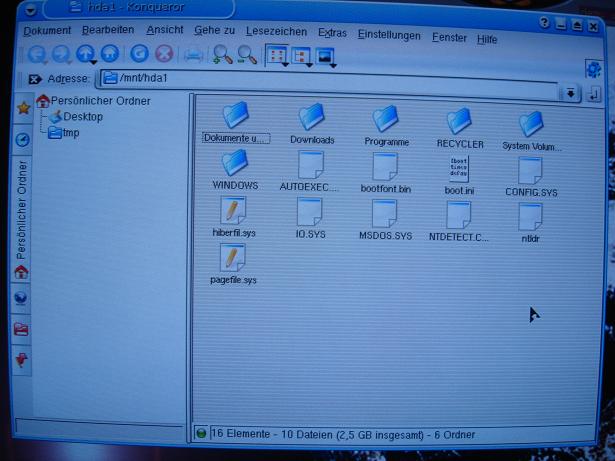615x461 pixels.
Task: Click the status bar text '16 Elemente'
Action: coord(240,434)
